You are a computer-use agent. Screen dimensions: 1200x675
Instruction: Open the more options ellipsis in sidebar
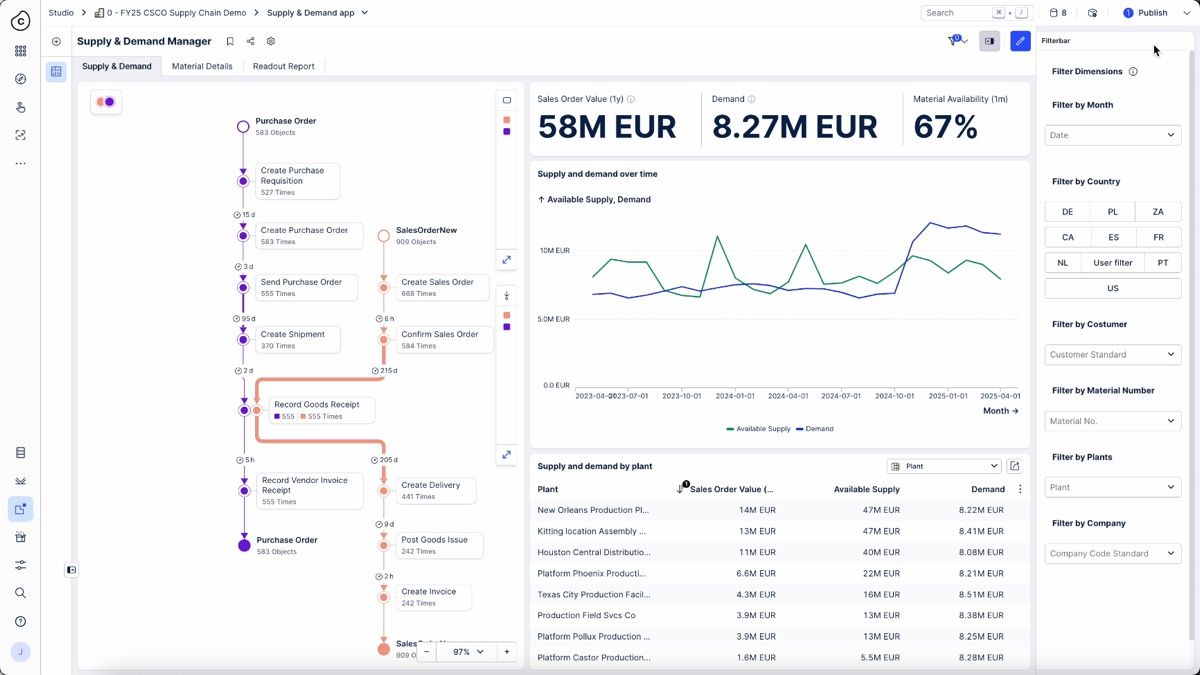[x=20, y=163]
